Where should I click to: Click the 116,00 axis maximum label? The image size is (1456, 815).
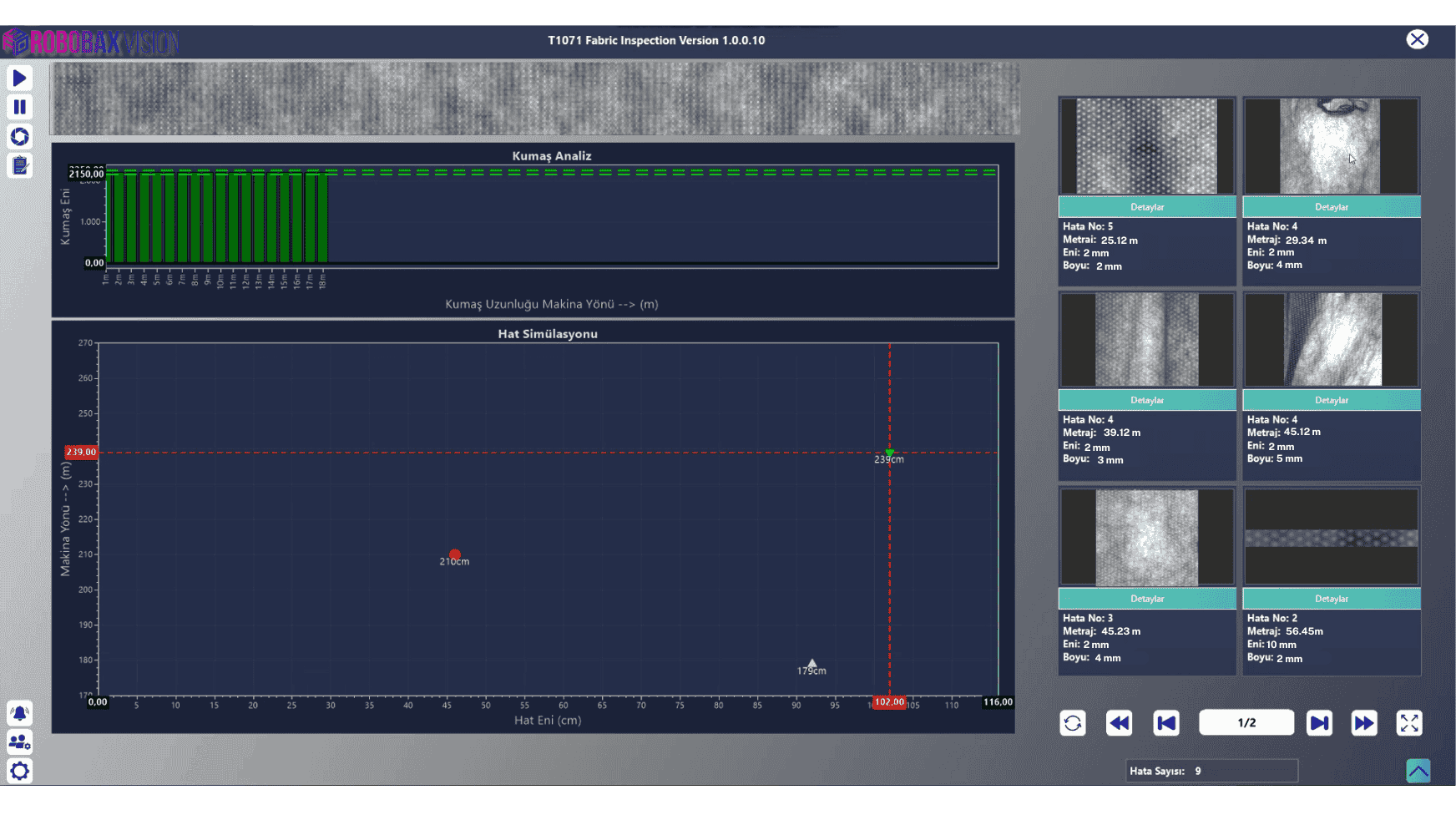pyautogui.click(x=998, y=701)
